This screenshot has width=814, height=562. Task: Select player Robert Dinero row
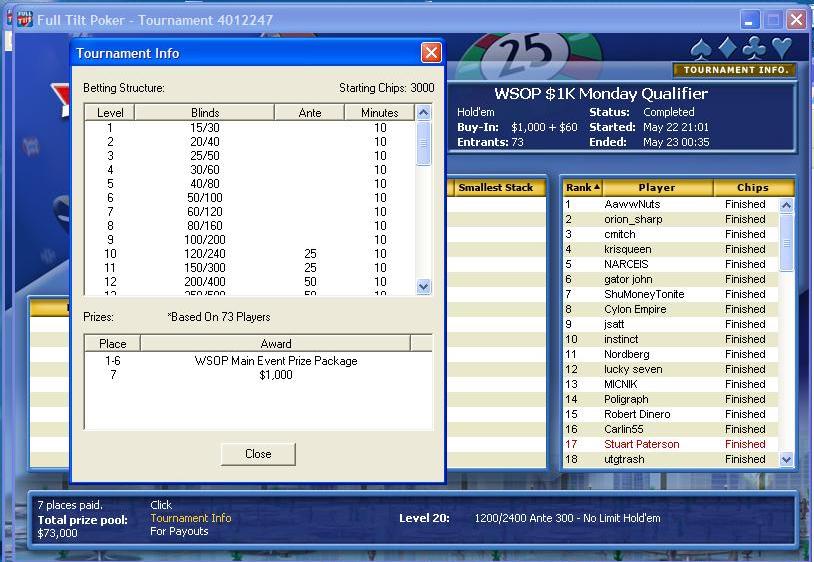pyautogui.click(x=671, y=415)
